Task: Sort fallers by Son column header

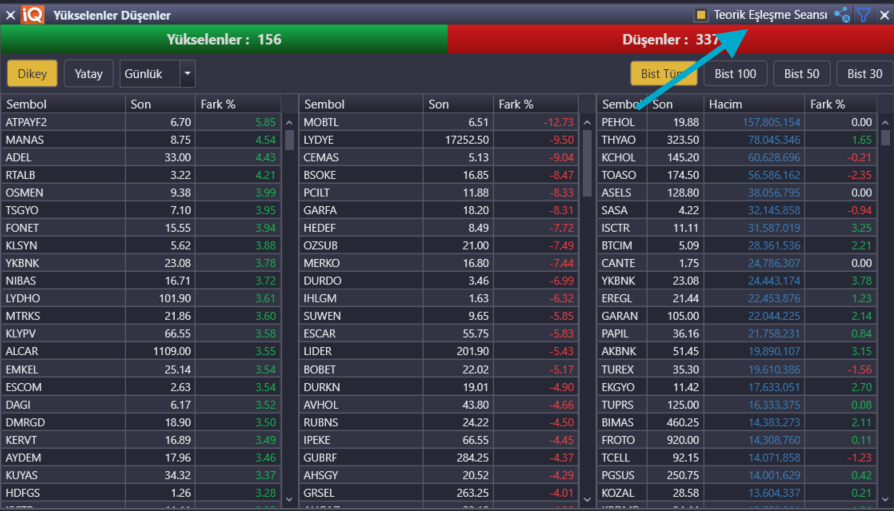Action: tap(458, 104)
